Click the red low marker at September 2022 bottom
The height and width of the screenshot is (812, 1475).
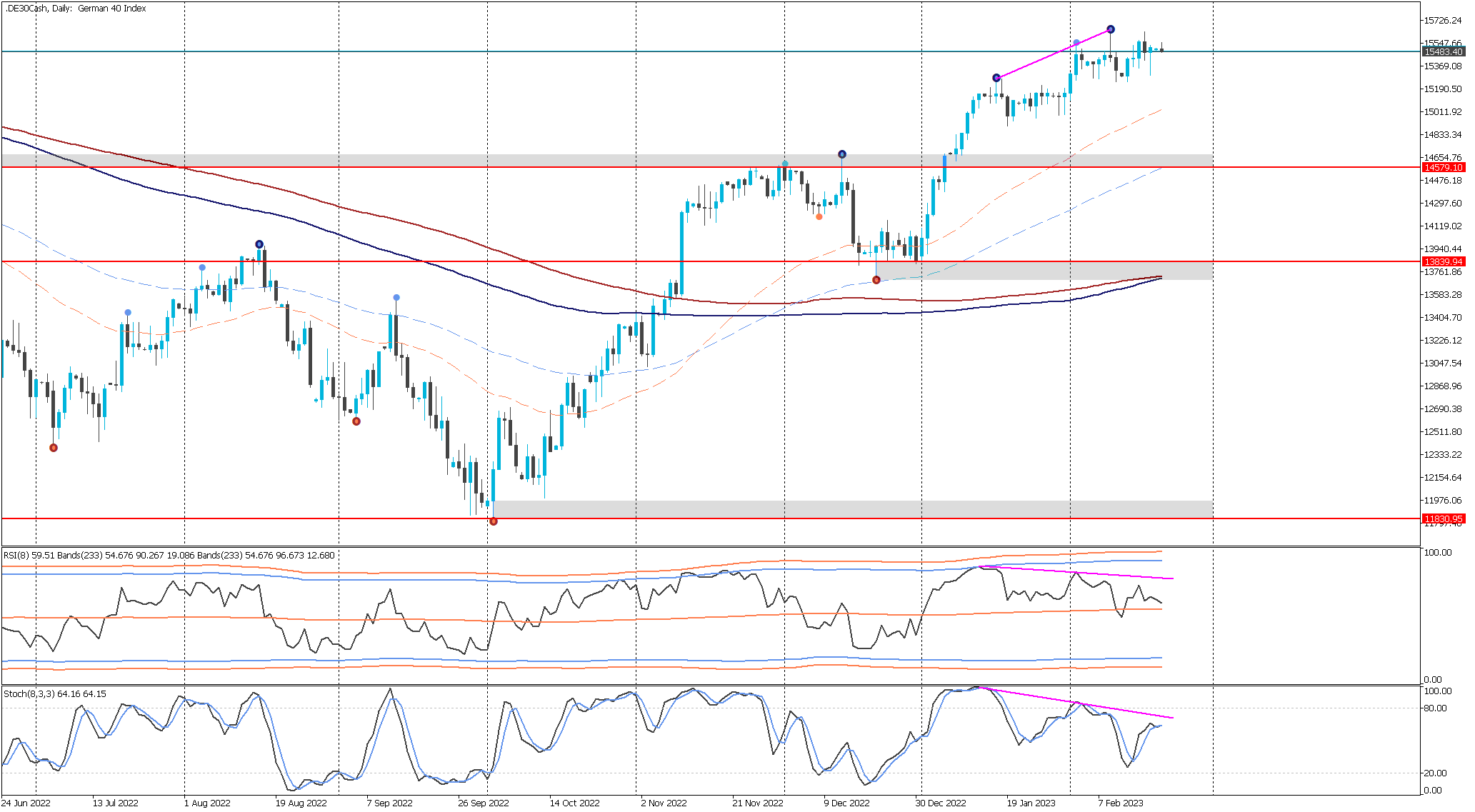coord(494,521)
